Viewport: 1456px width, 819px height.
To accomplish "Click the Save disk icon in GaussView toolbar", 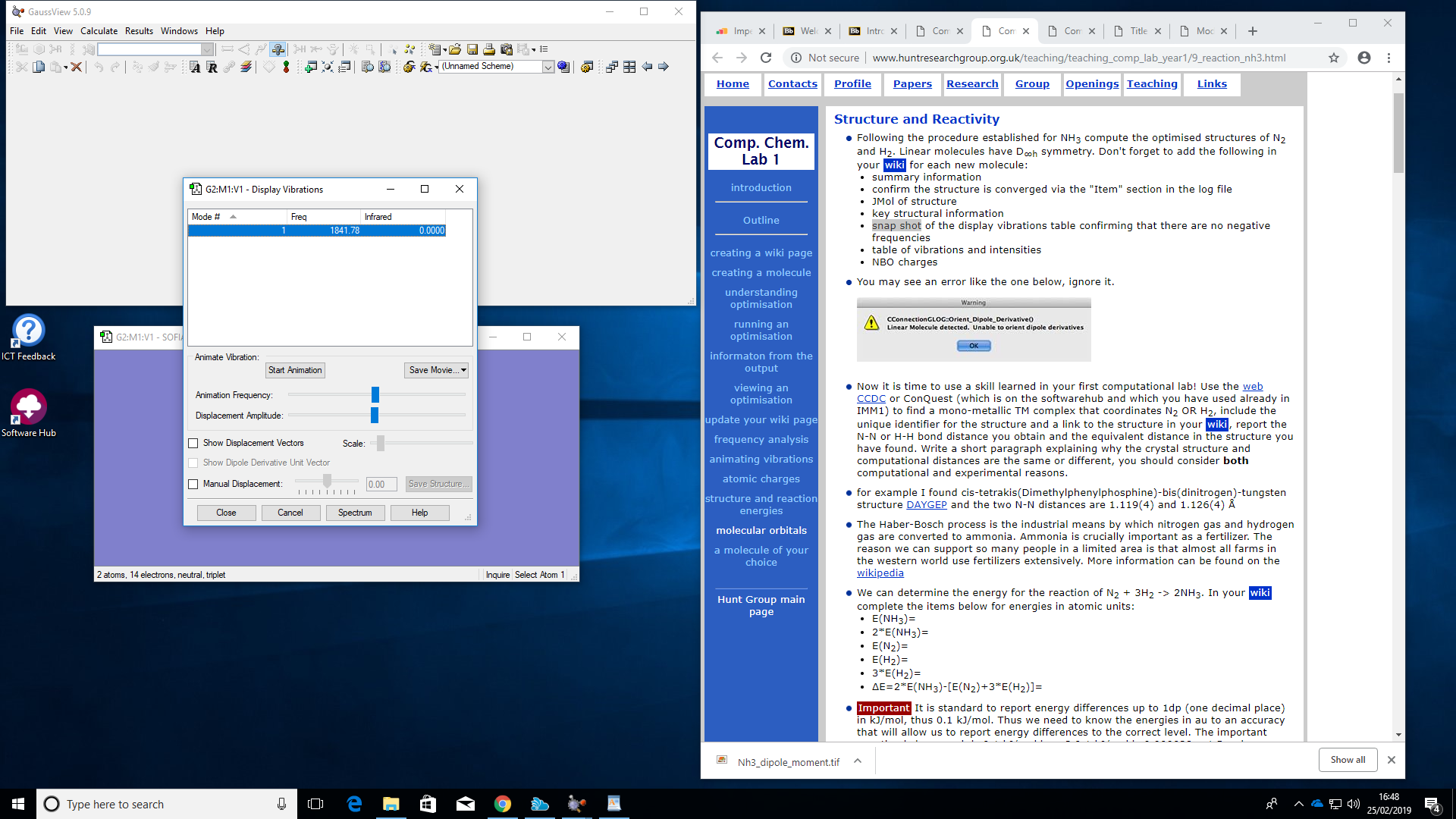I will coord(472,49).
